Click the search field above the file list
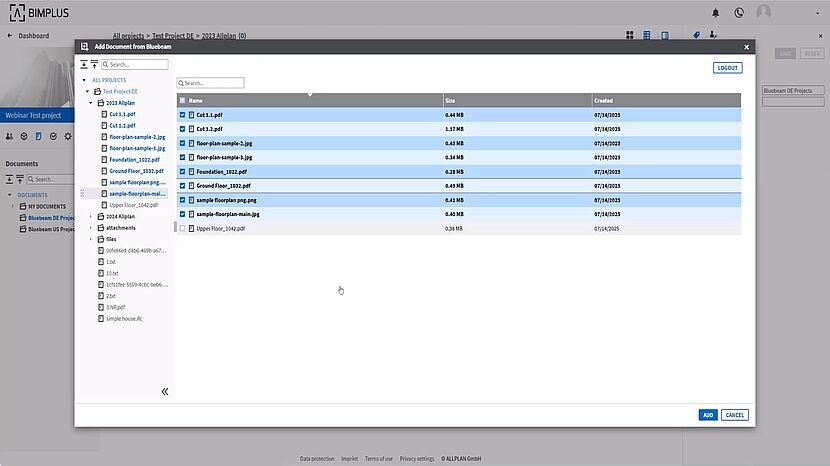 [212, 83]
